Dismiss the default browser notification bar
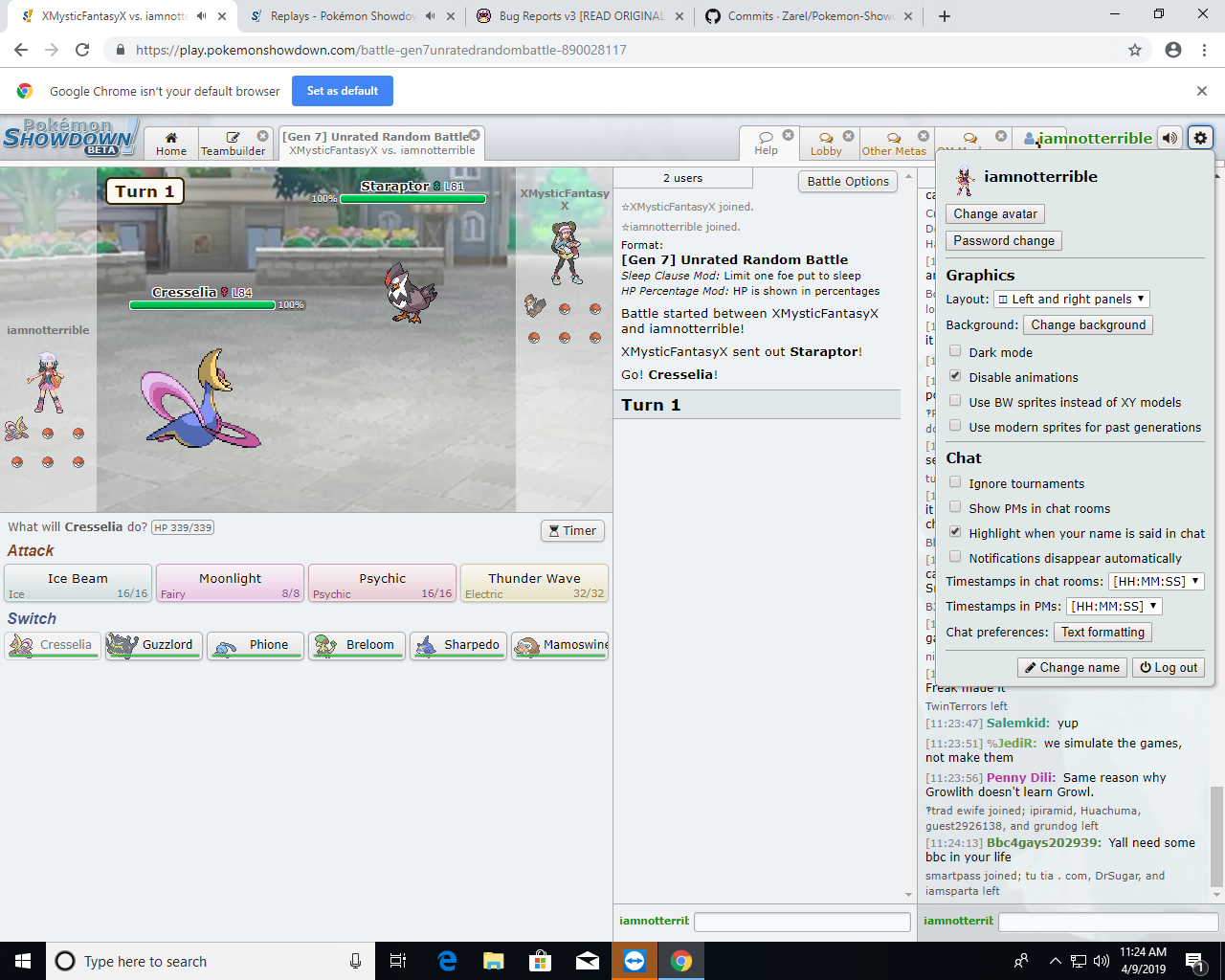The height and width of the screenshot is (980, 1225). tap(1202, 91)
